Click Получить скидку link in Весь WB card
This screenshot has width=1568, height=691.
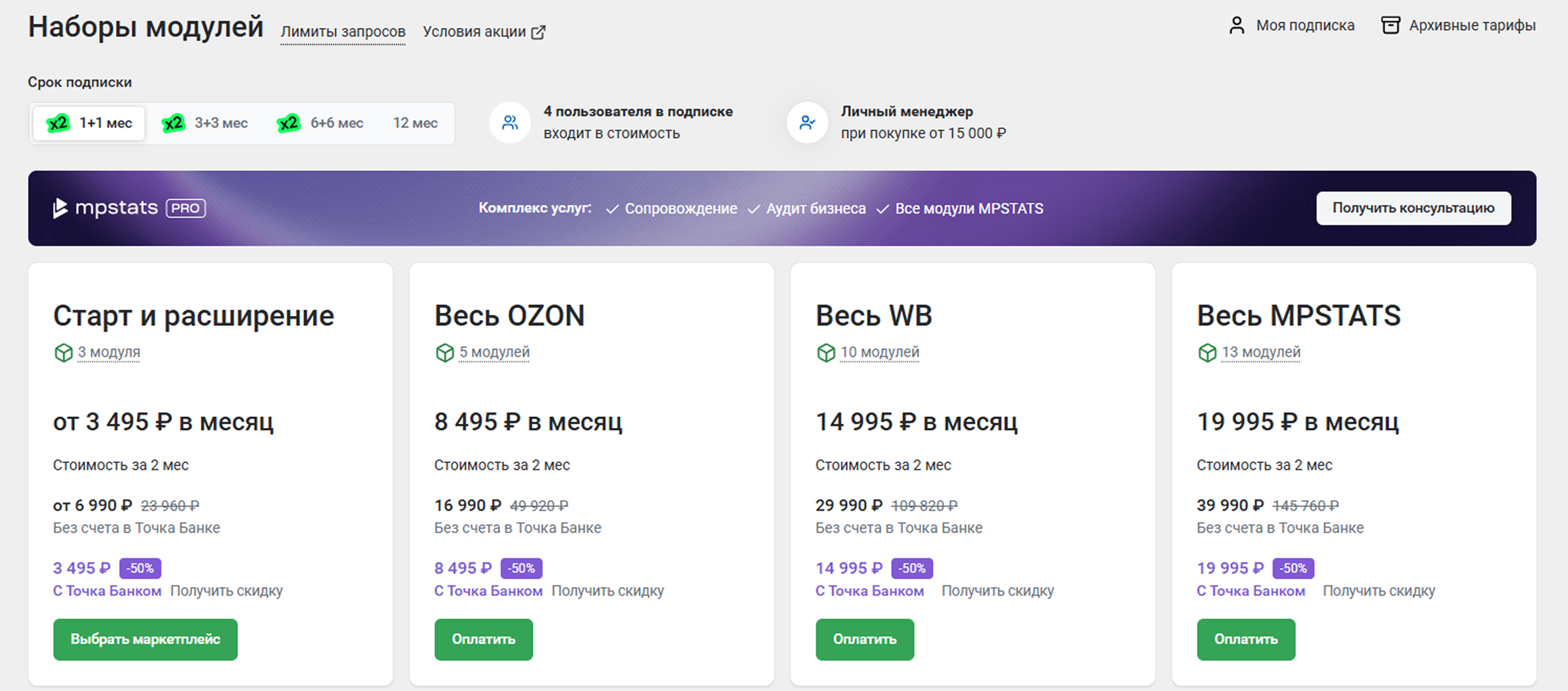tap(997, 590)
